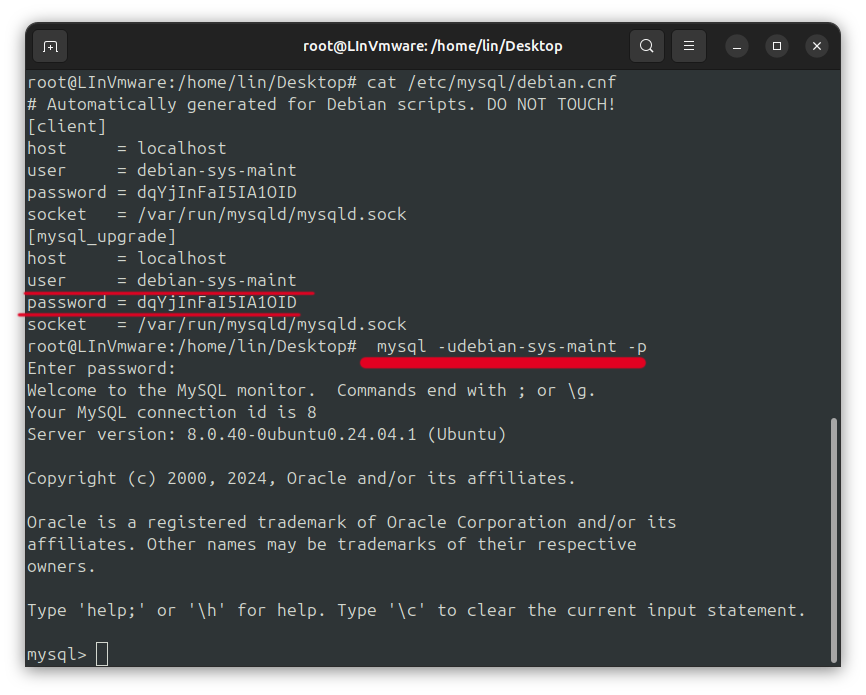Image resolution: width=866 pixels, height=695 pixels.
Task: Click the search magnifier icon
Action: [647, 46]
